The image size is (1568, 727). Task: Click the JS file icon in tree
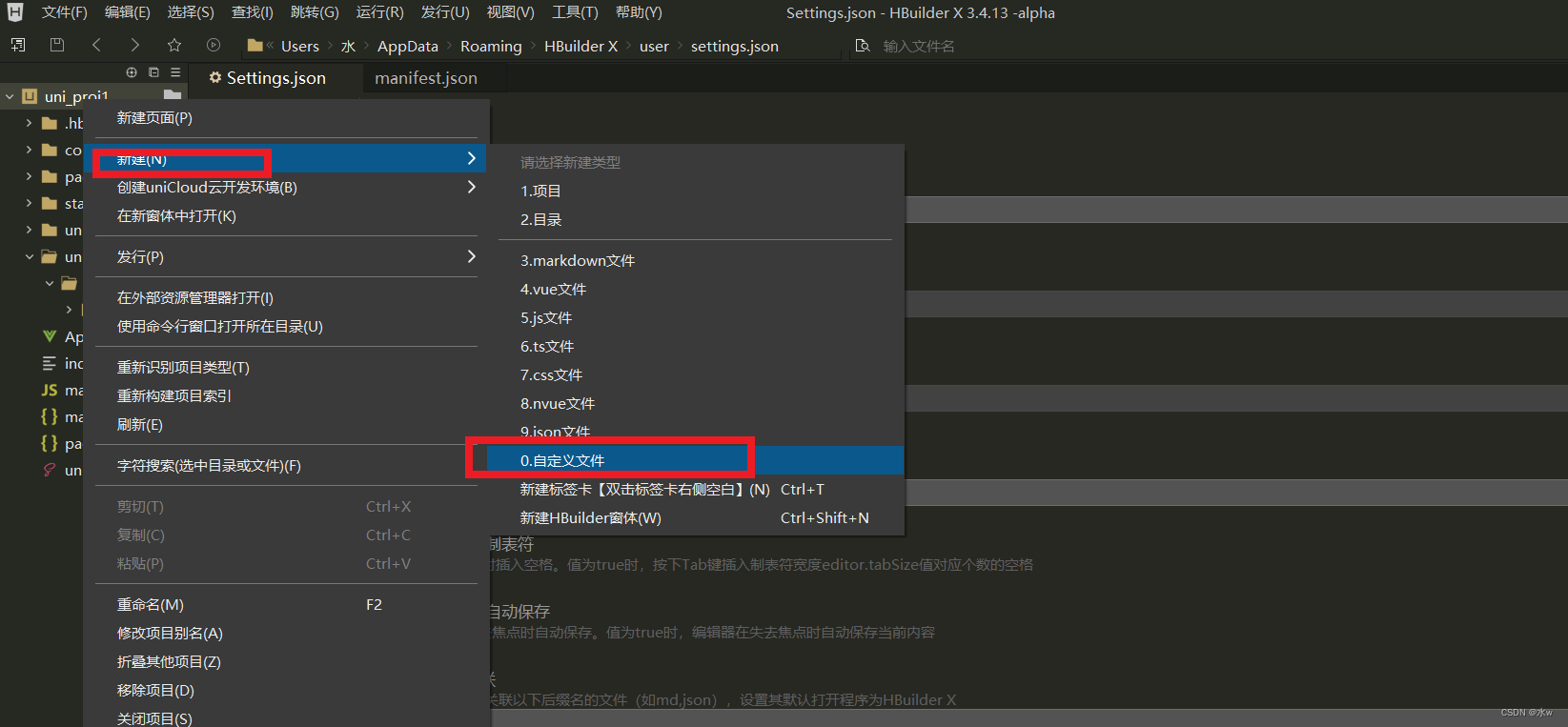coord(50,390)
